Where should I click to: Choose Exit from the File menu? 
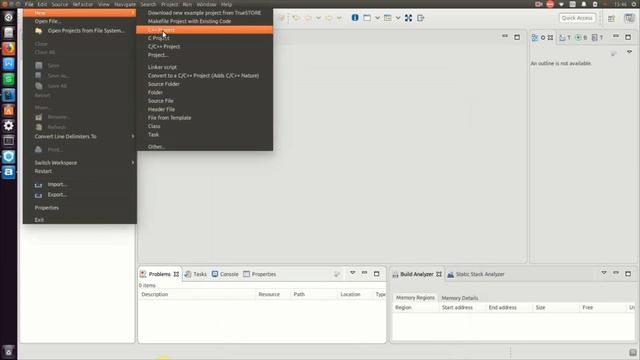pos(39,220)
